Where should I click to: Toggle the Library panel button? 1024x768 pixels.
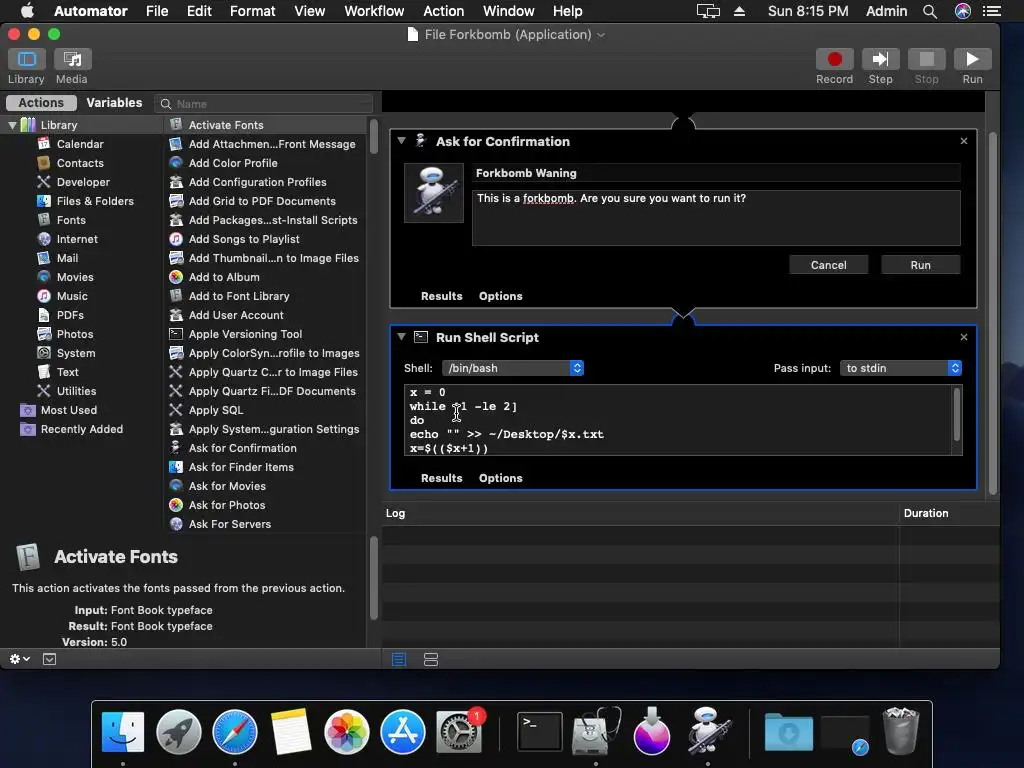coord(26,59)
